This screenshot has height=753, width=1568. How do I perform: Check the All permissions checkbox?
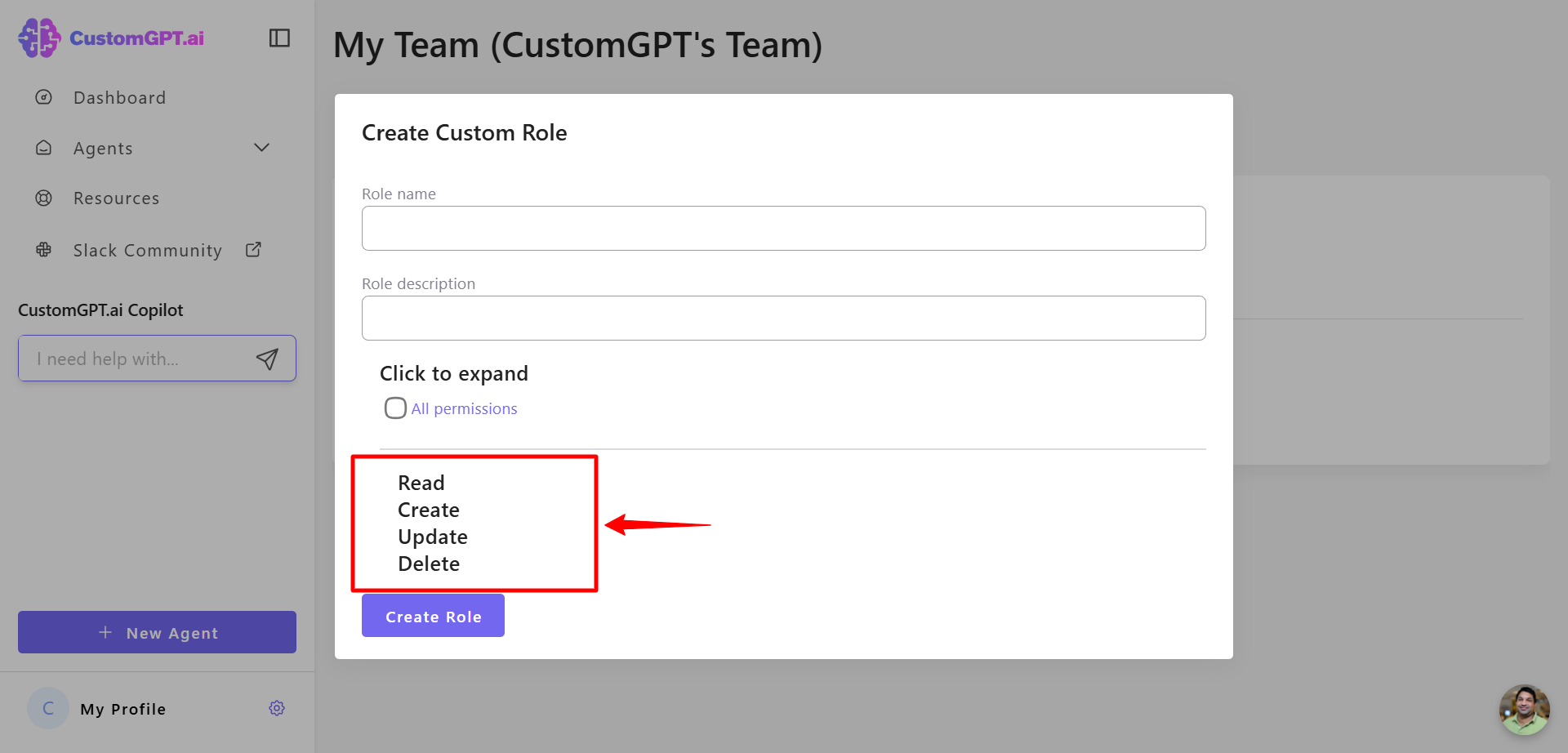395,408
